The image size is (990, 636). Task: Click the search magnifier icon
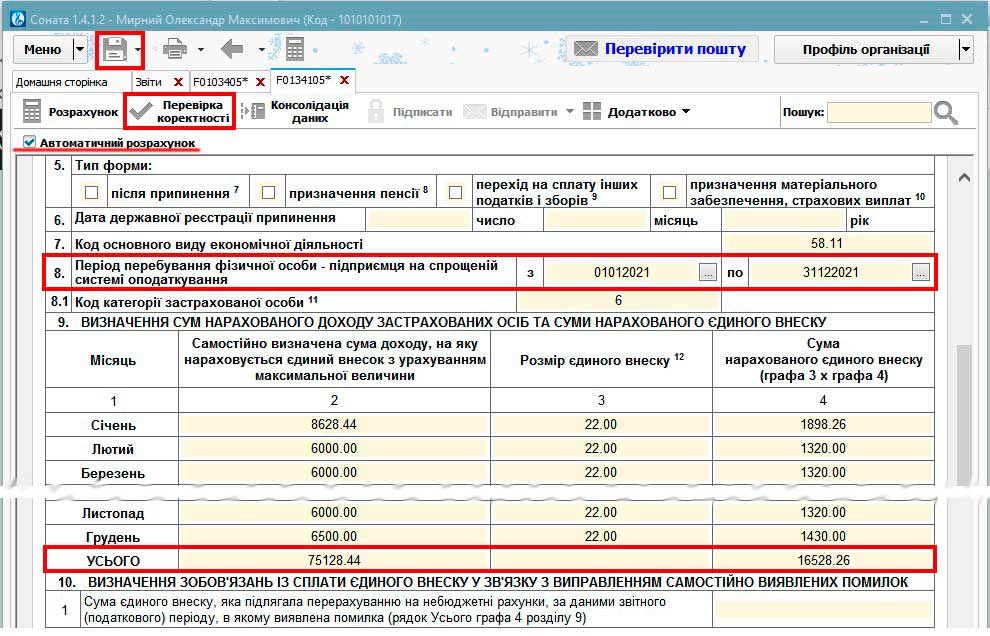point(946,113)
